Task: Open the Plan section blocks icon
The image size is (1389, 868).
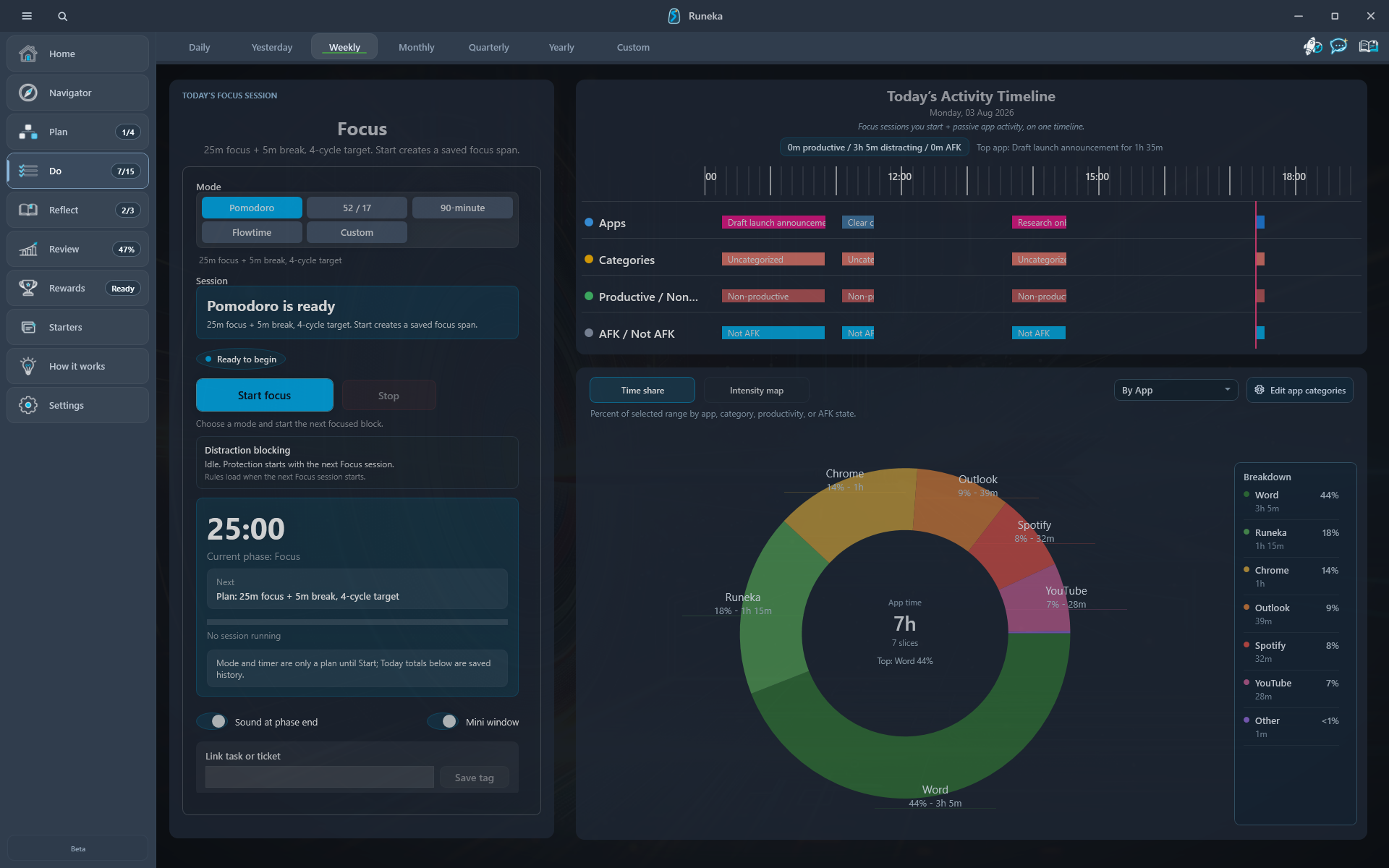Action: [x=28, y=132]
